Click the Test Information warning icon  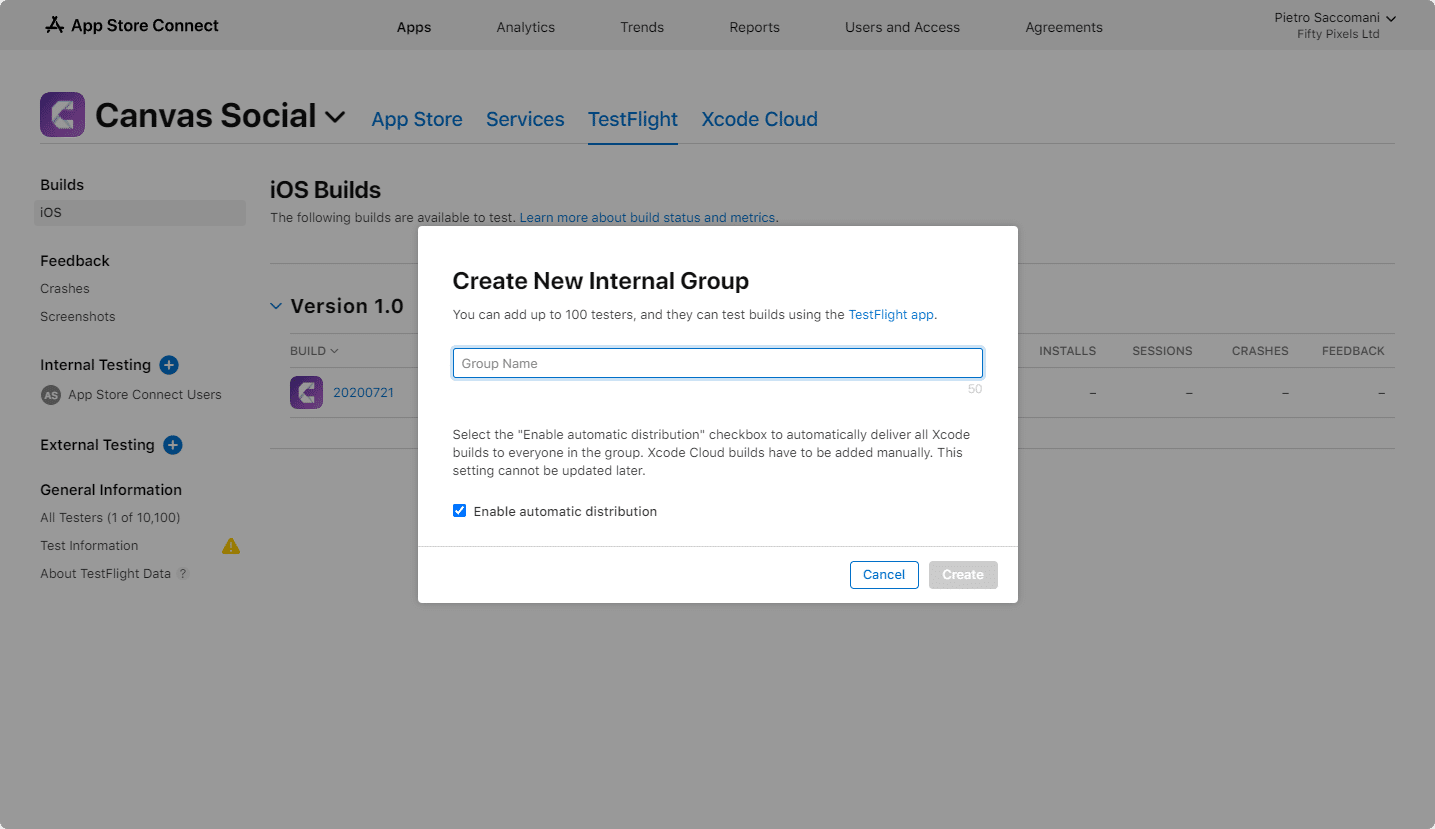click(x=231, y=545)
